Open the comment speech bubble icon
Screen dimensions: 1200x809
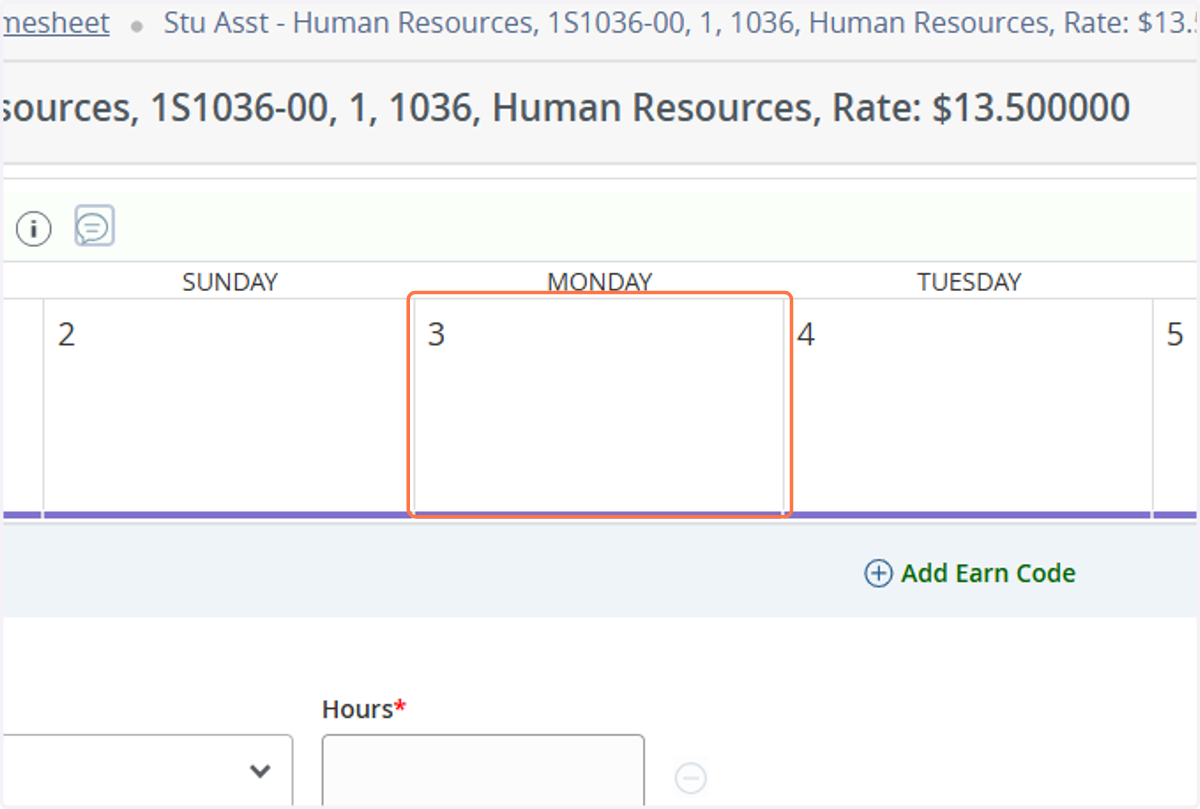click(x=95, y=226)
